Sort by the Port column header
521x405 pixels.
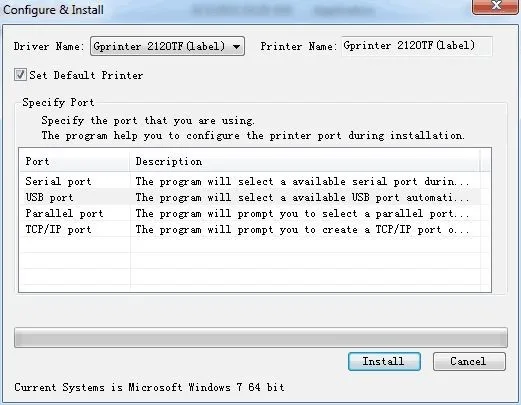point(74,161)
